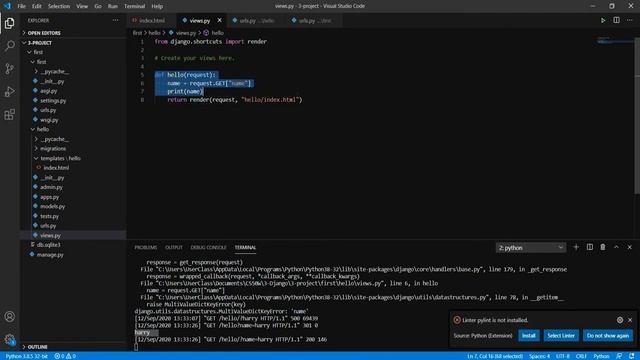Close the terminal panel
The height and width of the screenshot is (360, 640).
coord(629,247)
